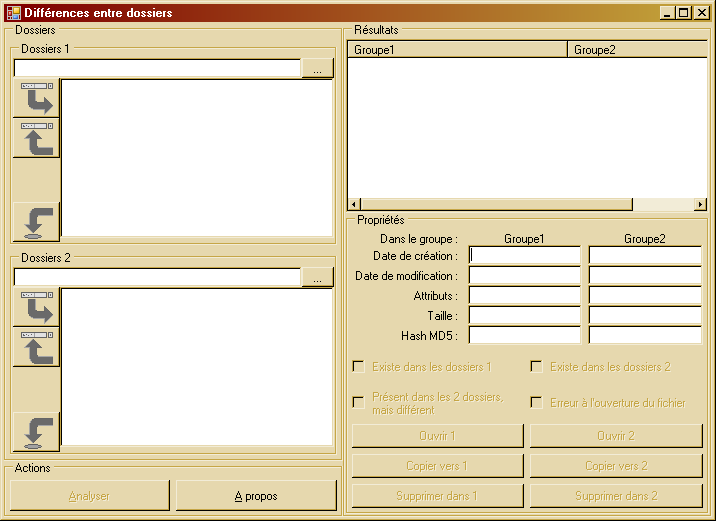The height and width of the screenshot is (521, 716).
Task: Click the add-path arrow button in Dossiers 2
Action: [36, 307]
